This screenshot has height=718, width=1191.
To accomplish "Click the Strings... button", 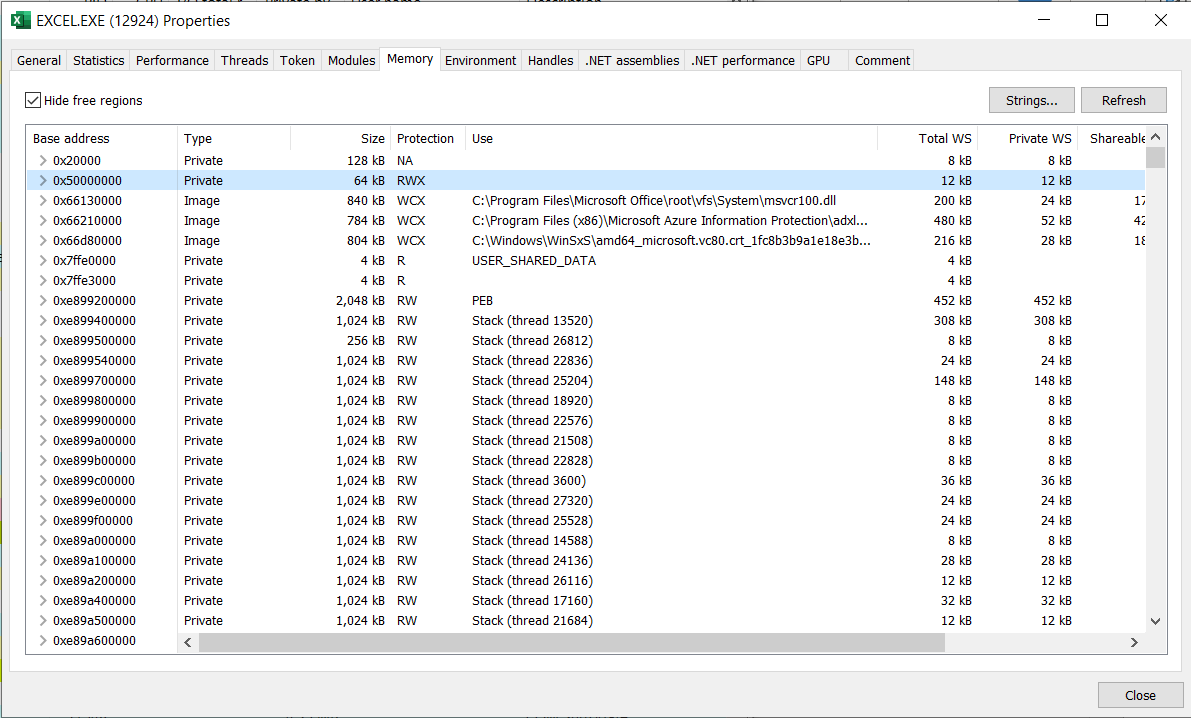I will tap(1031, 100).
